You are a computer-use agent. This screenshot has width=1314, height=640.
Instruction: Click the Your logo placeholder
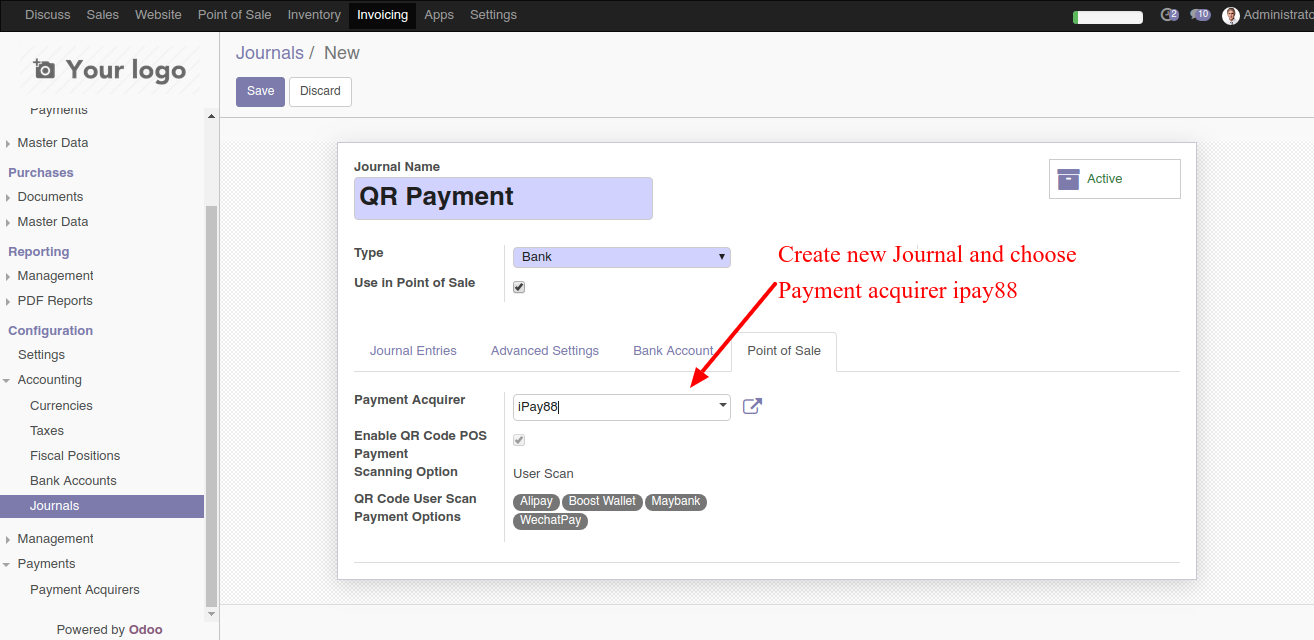[x=109, y=69]
